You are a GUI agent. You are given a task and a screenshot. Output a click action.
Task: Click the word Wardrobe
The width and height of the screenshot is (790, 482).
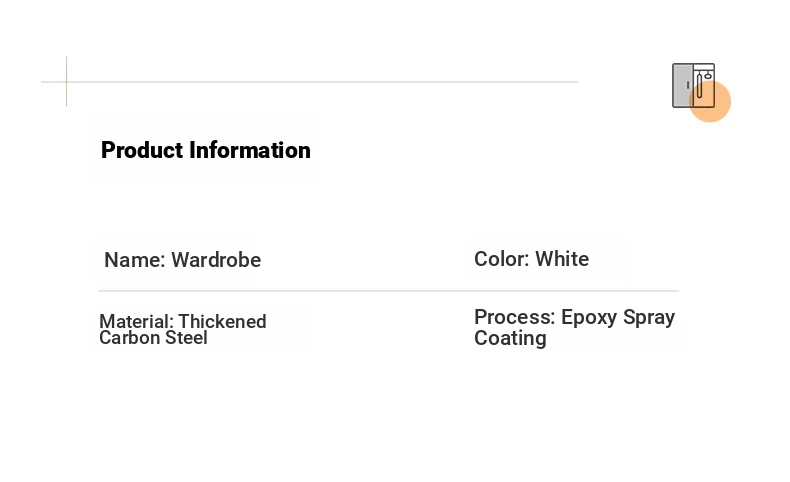pyautogui.click(x=216, y=260)
